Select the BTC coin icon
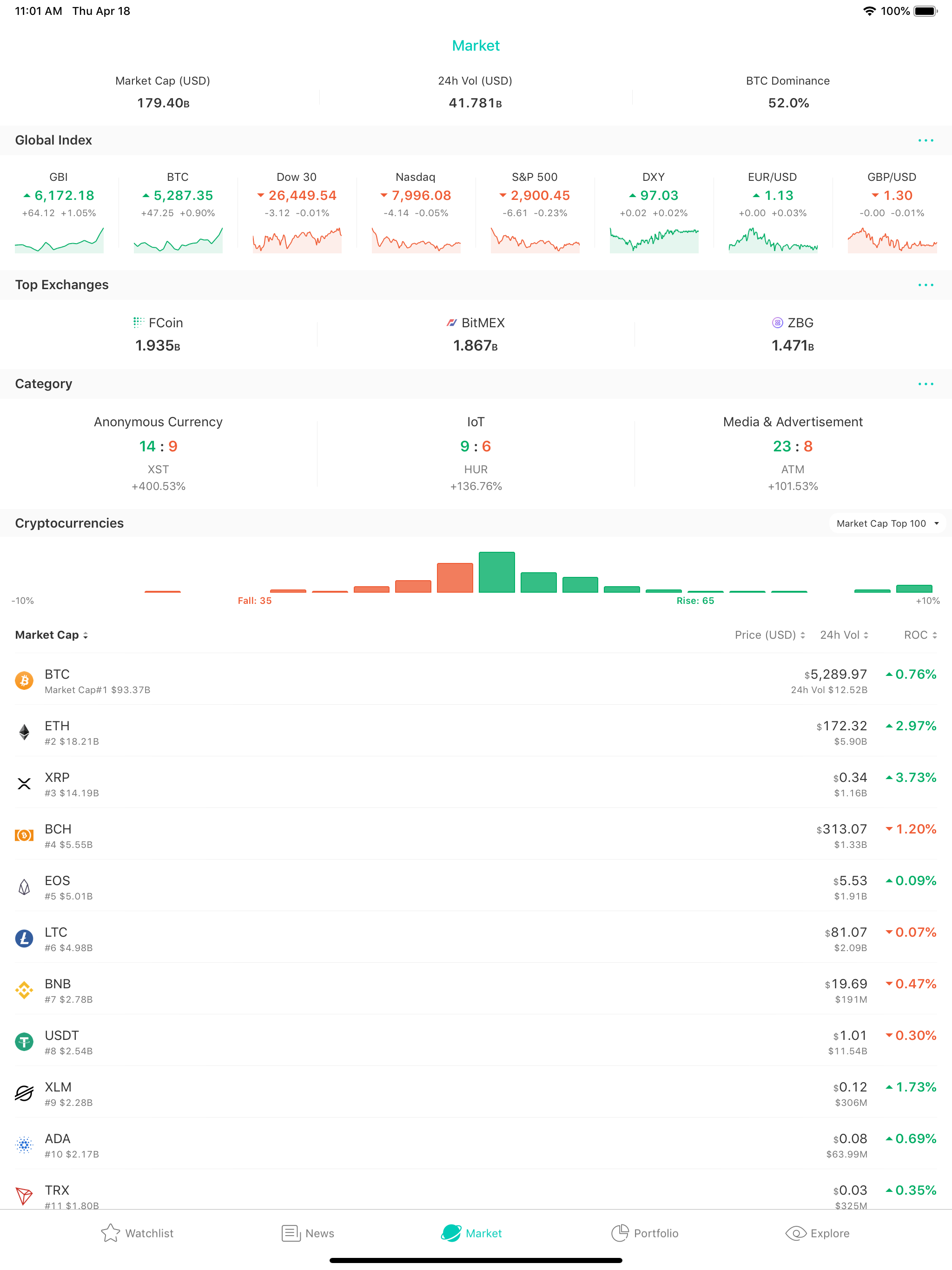This screenshot has width=952, height=1270. (24, 681)
